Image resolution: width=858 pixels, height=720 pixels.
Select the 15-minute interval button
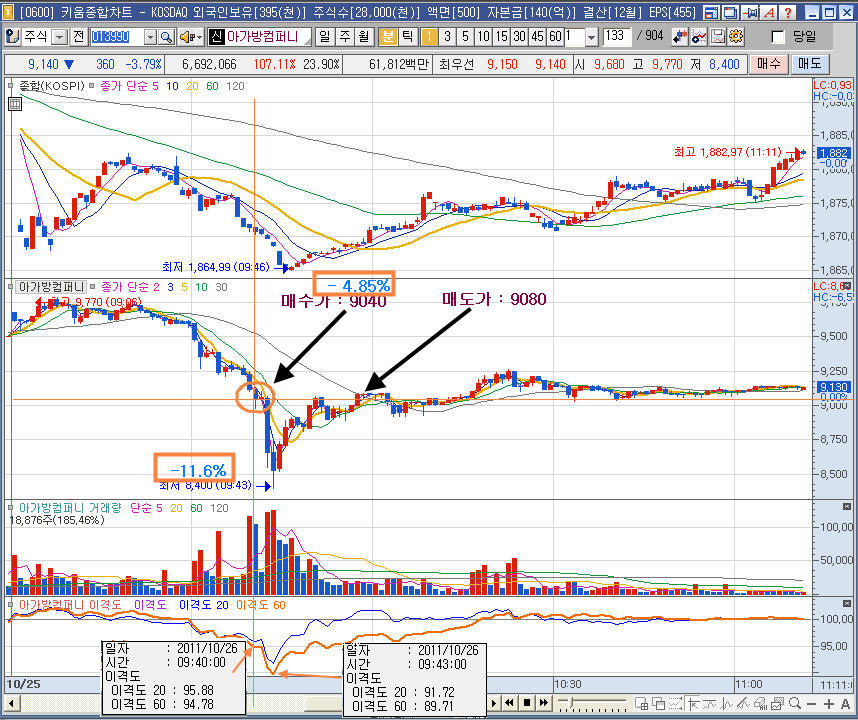click(x=501, y=37)
